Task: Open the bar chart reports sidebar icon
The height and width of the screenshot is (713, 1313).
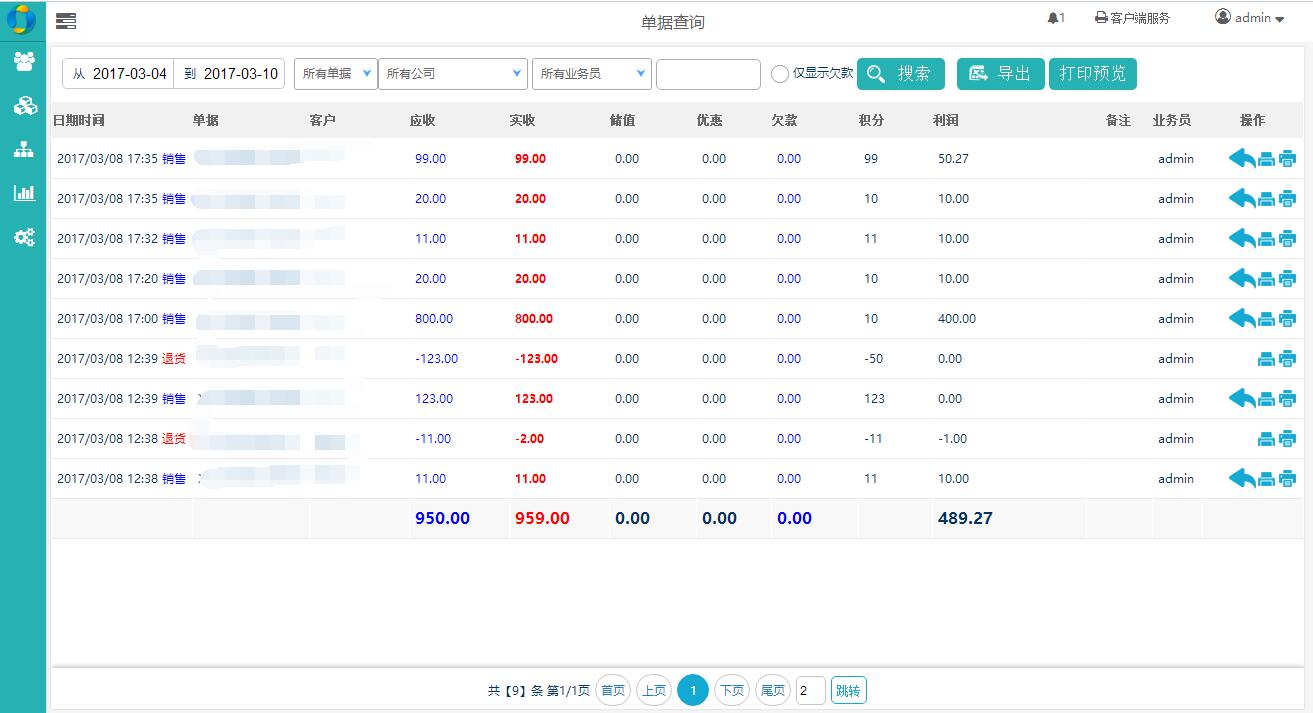Action: pyautogui.click(x=24, y=193)
